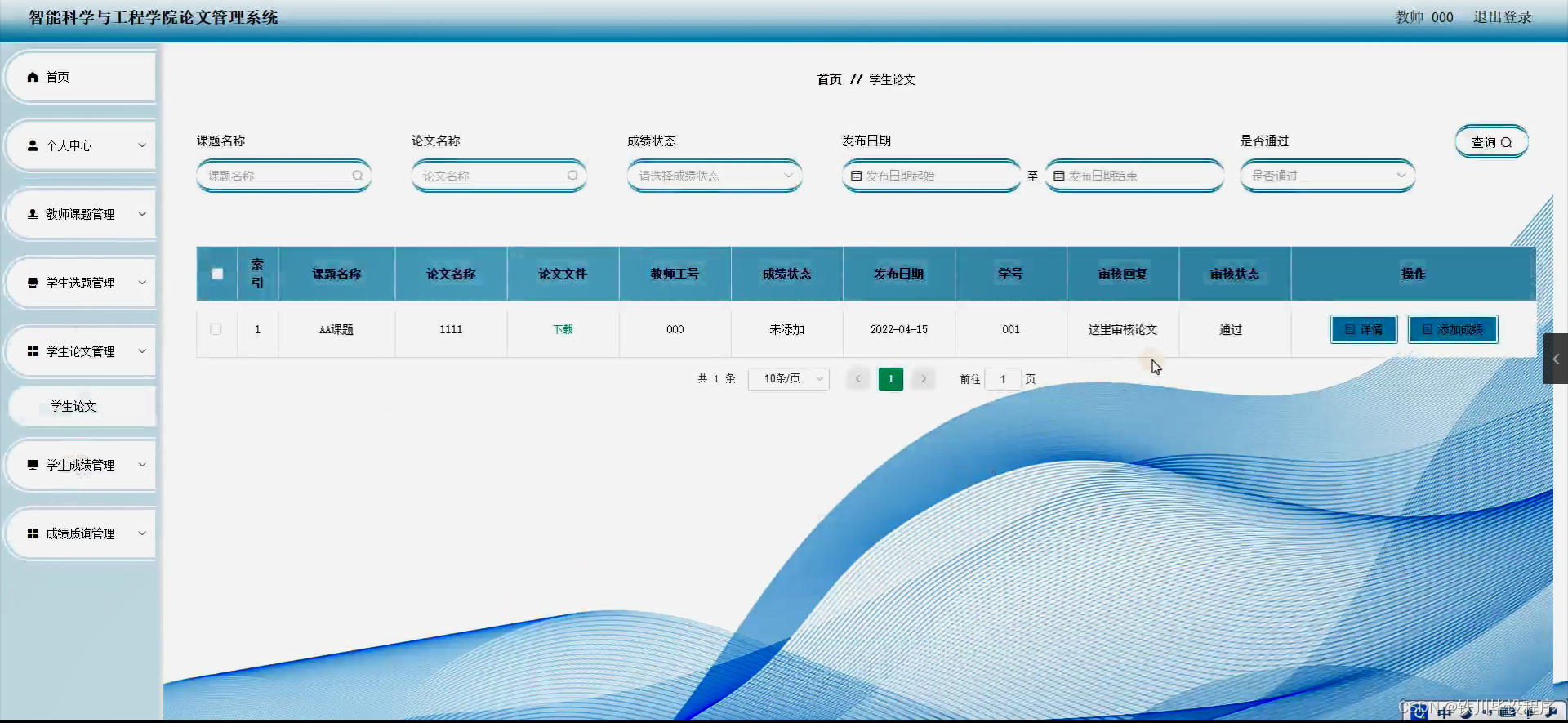Click the grid icon beside 学生论文管理
The width and height of the screenshot is (1568, 723).
tap(33, 351)
